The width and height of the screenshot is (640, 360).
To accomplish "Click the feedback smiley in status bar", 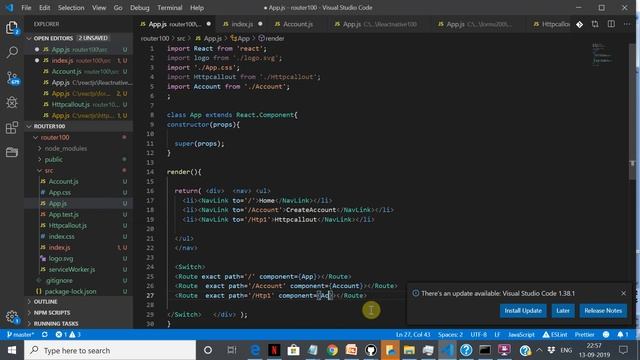I will click(x=606, y=334).
